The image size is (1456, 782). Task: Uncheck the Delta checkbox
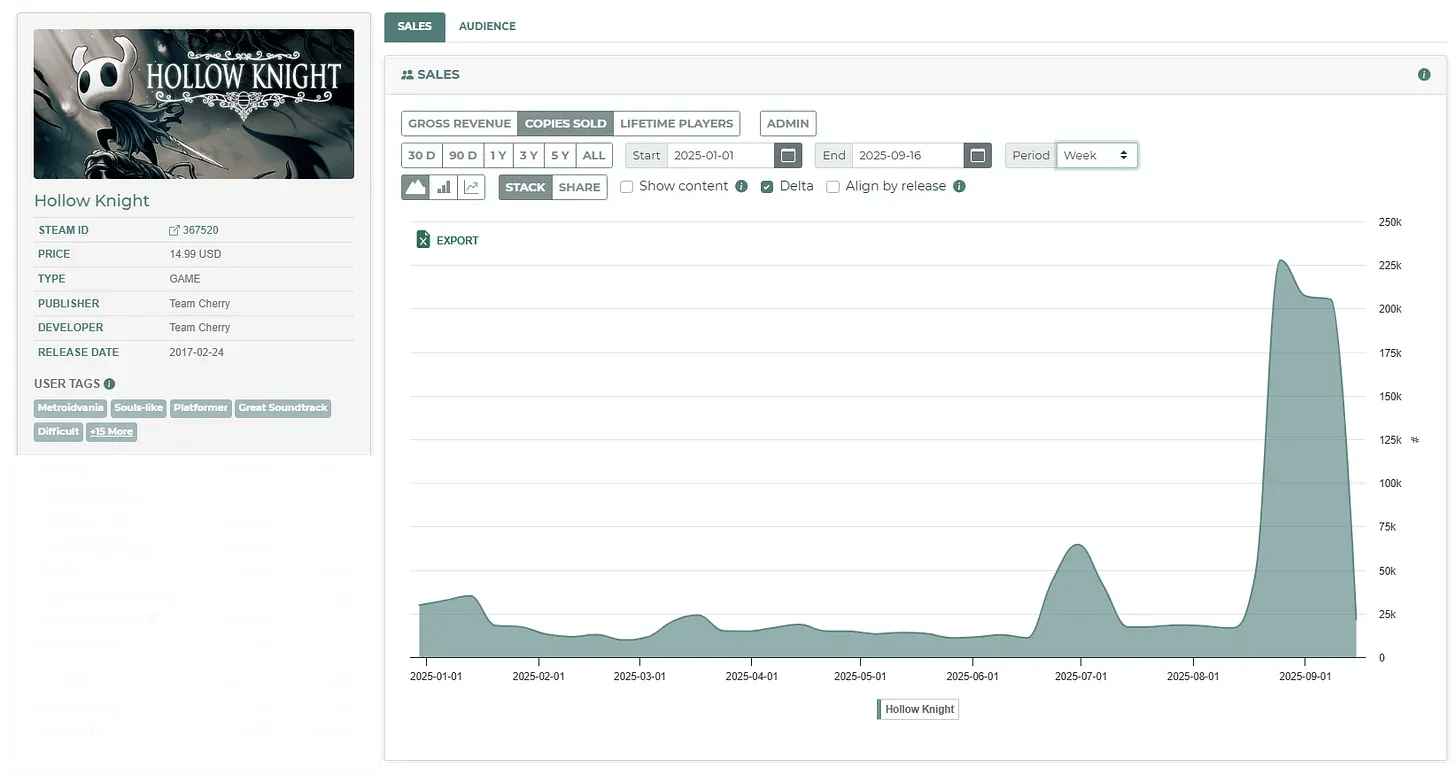pos(767,187)
